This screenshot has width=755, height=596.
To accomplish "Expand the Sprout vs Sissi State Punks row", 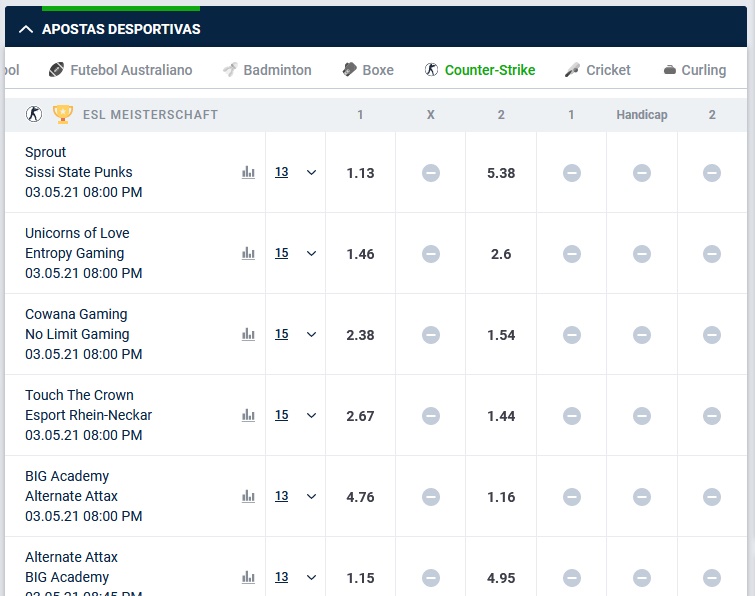I will pyautogui.click(x=312, y=172).
